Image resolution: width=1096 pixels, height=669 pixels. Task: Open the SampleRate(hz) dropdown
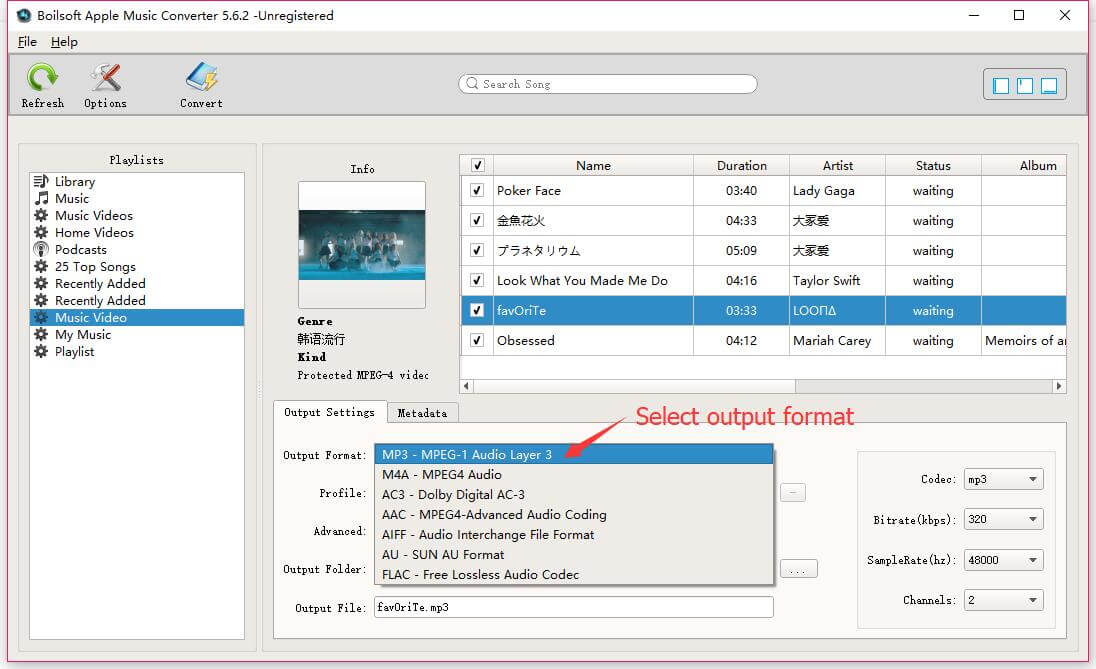1003,560
